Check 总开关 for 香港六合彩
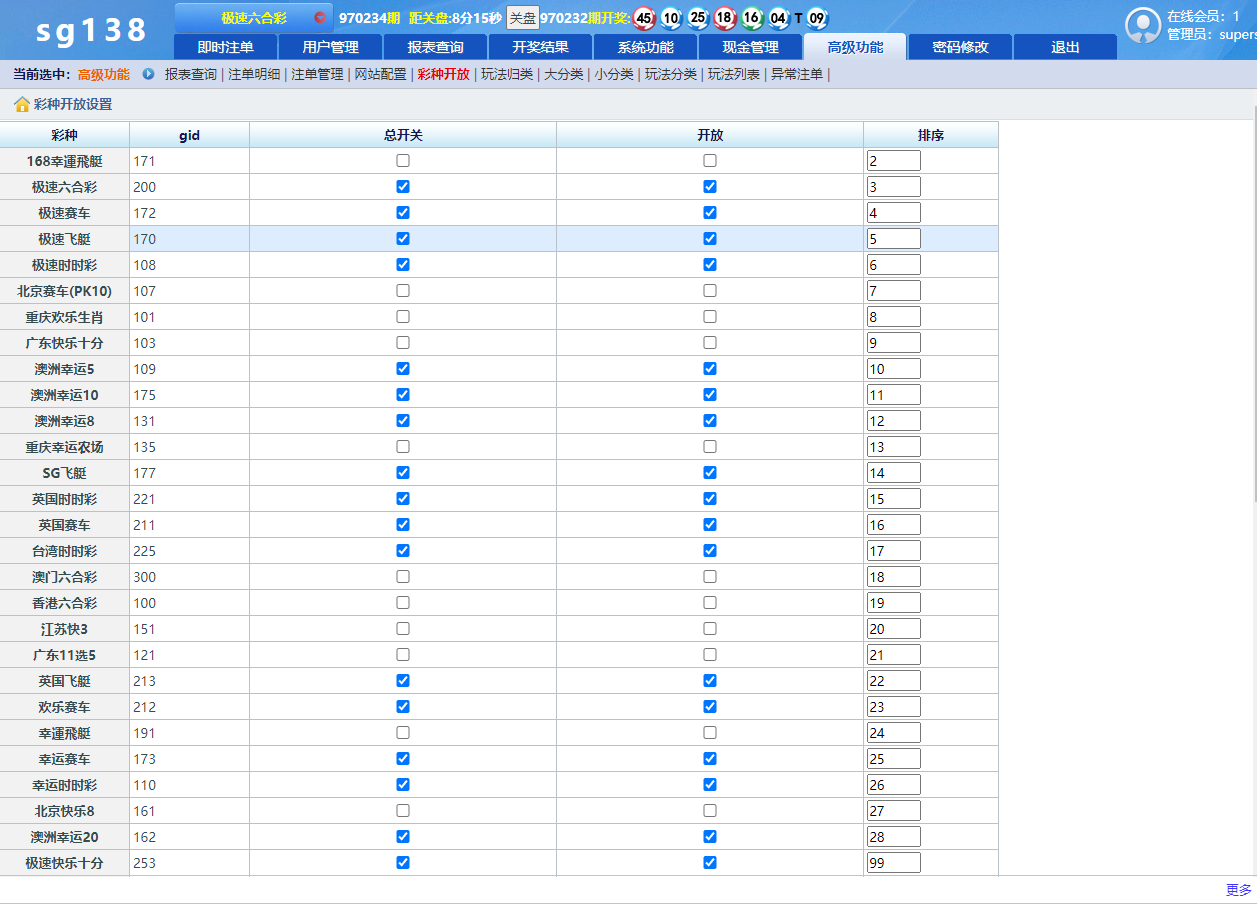 pos(403,602)
